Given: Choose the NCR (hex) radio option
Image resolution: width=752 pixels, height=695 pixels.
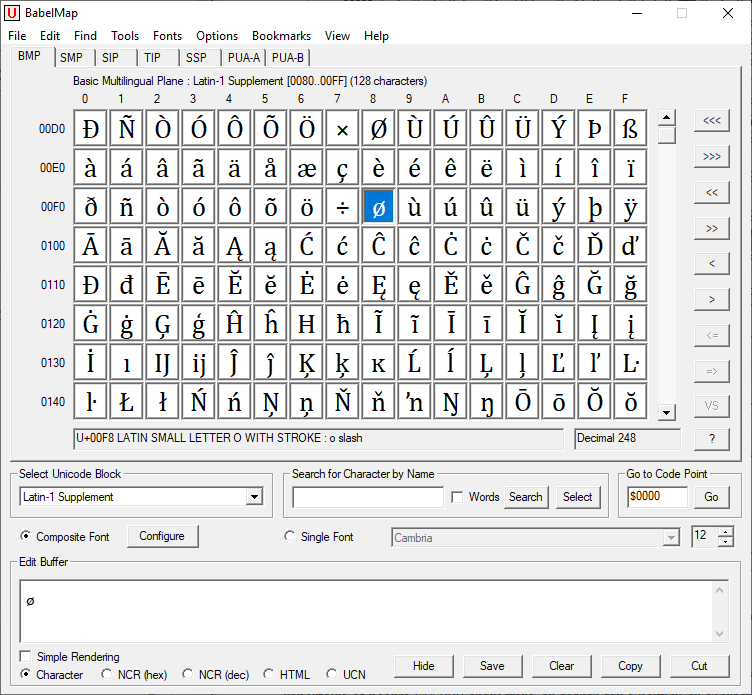Looking at the screenshot, I should coord(107,675).
